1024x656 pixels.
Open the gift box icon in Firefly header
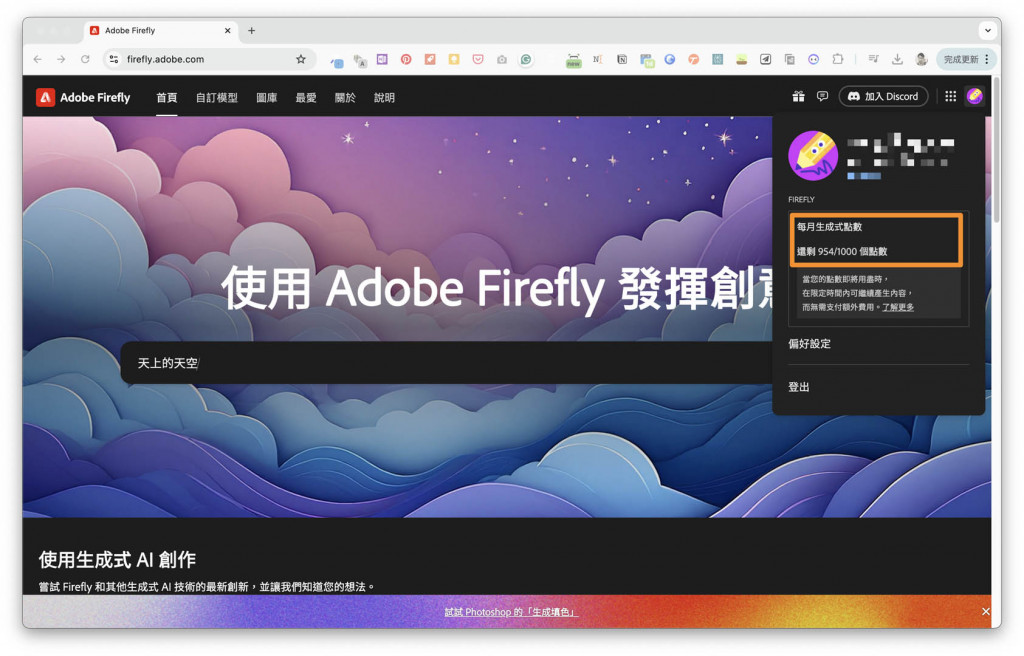pyautogui.click(x=798, y=97)
